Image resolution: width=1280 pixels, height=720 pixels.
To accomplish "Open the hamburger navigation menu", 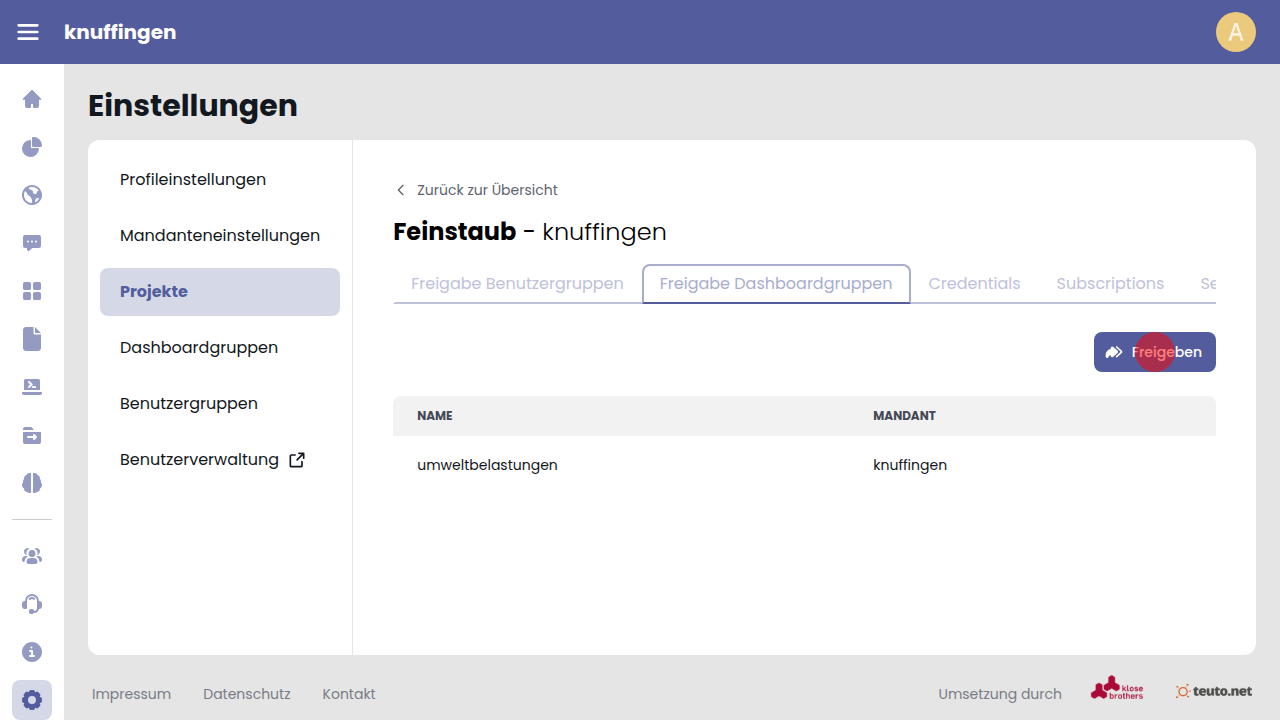I will [28, 32].
